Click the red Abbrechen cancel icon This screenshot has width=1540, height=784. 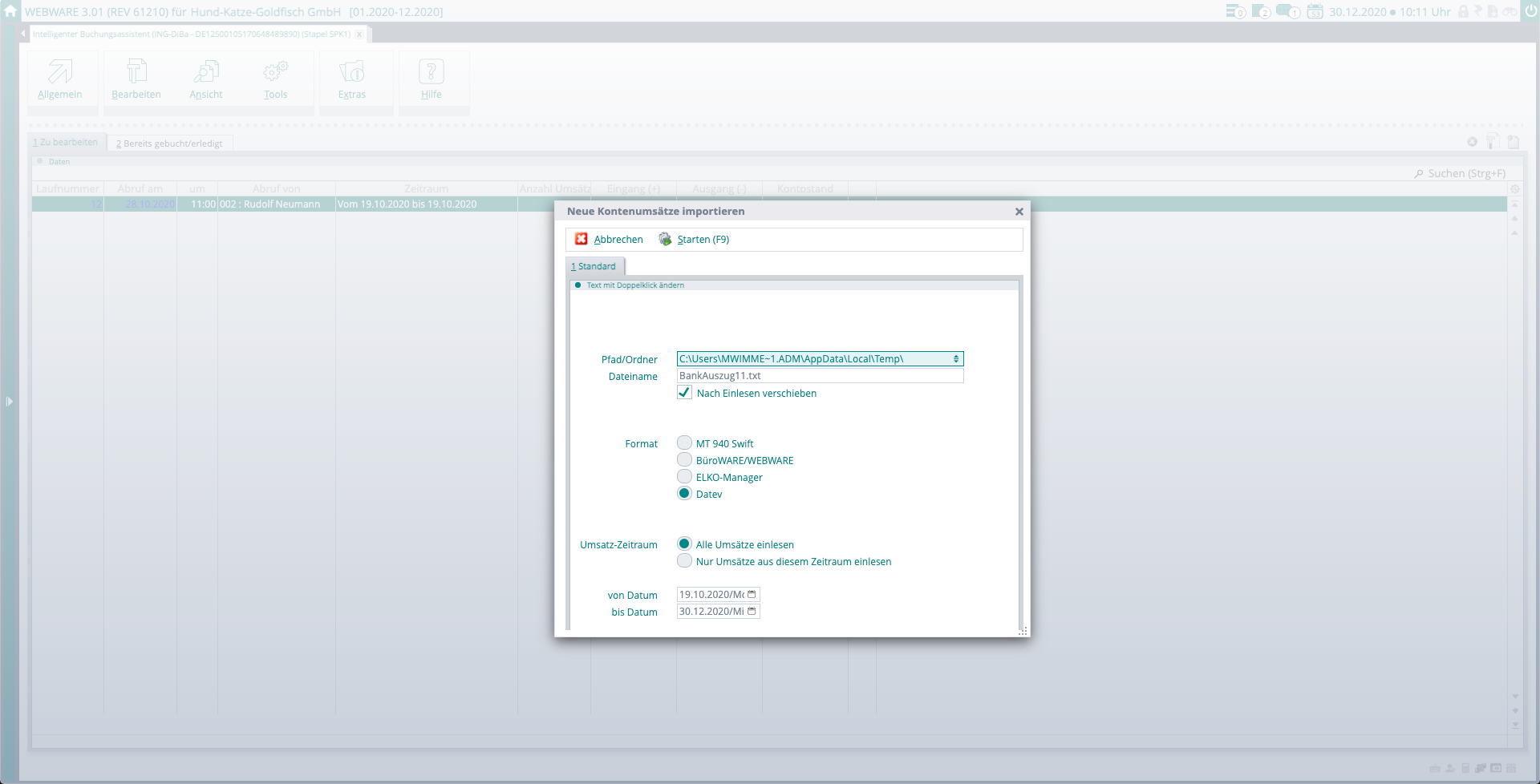(582, 239)
